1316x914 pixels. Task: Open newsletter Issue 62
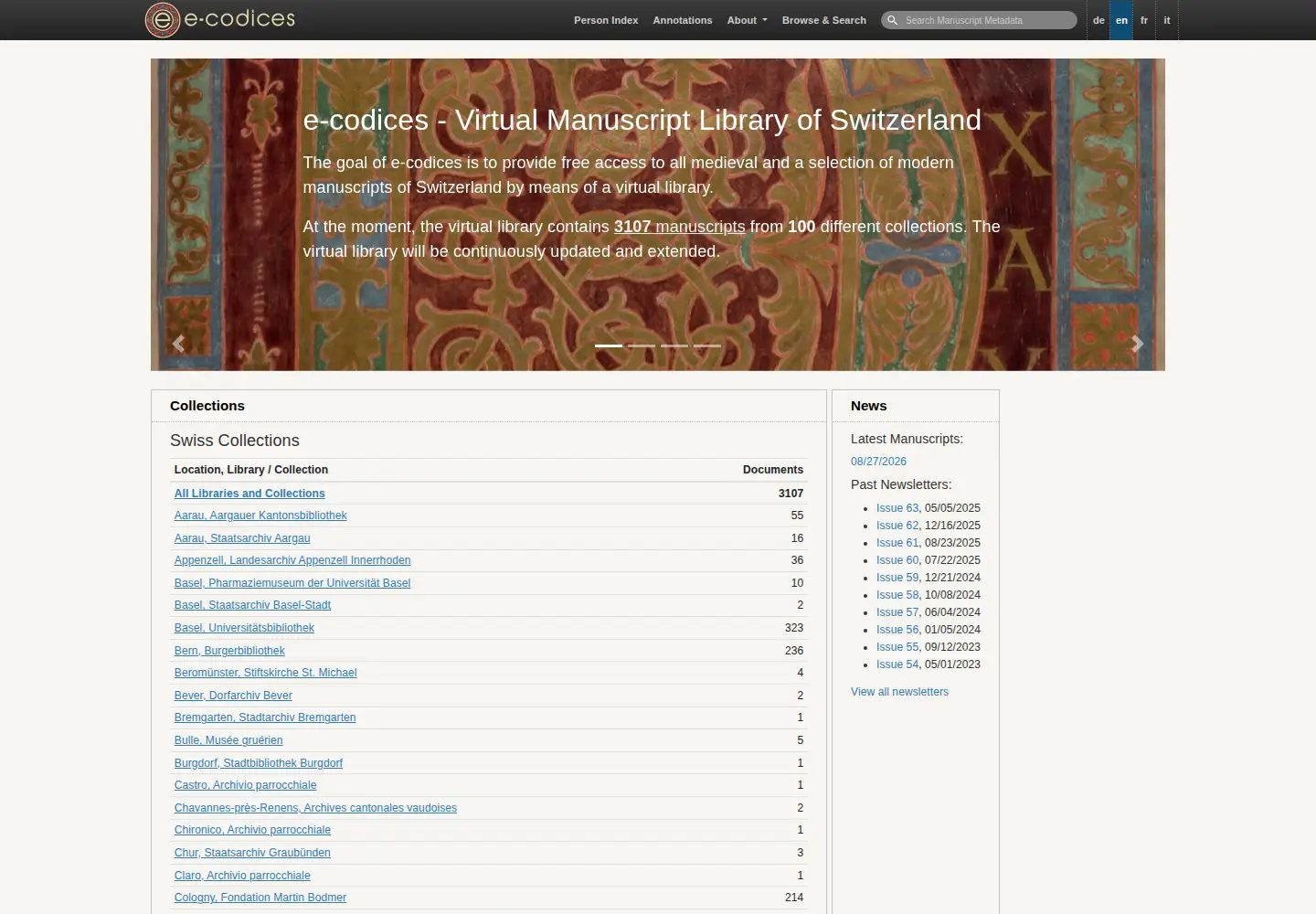(897, 526)
